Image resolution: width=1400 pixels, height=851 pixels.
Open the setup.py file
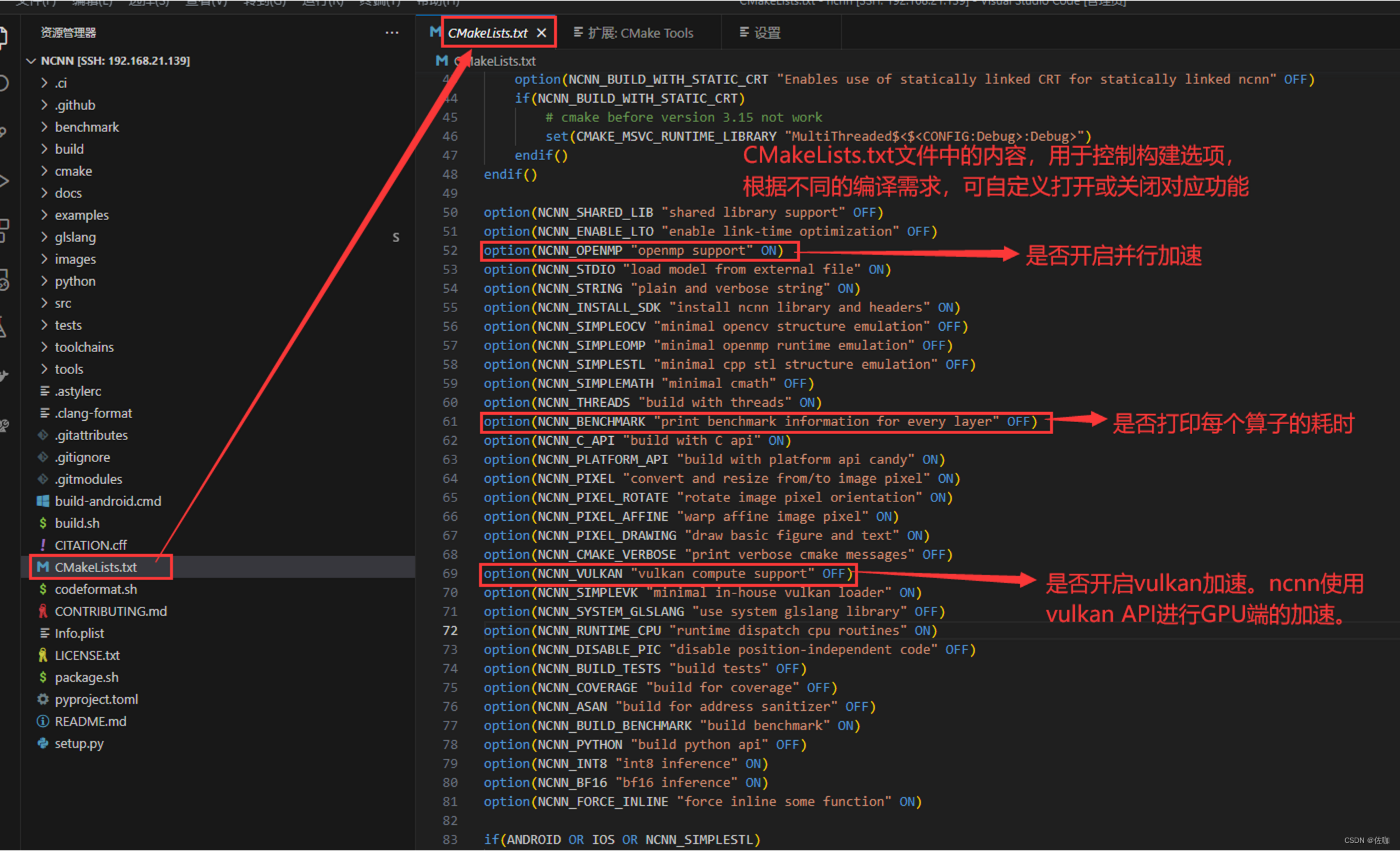coord(79,743)
